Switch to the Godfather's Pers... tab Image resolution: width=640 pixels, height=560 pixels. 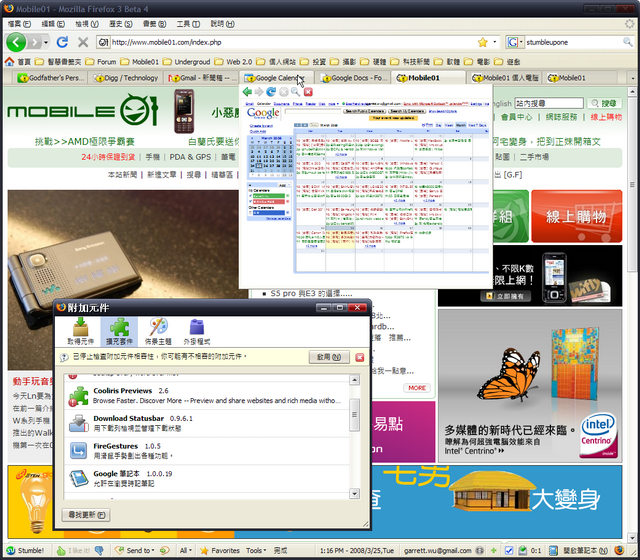[x=50, y=78]
